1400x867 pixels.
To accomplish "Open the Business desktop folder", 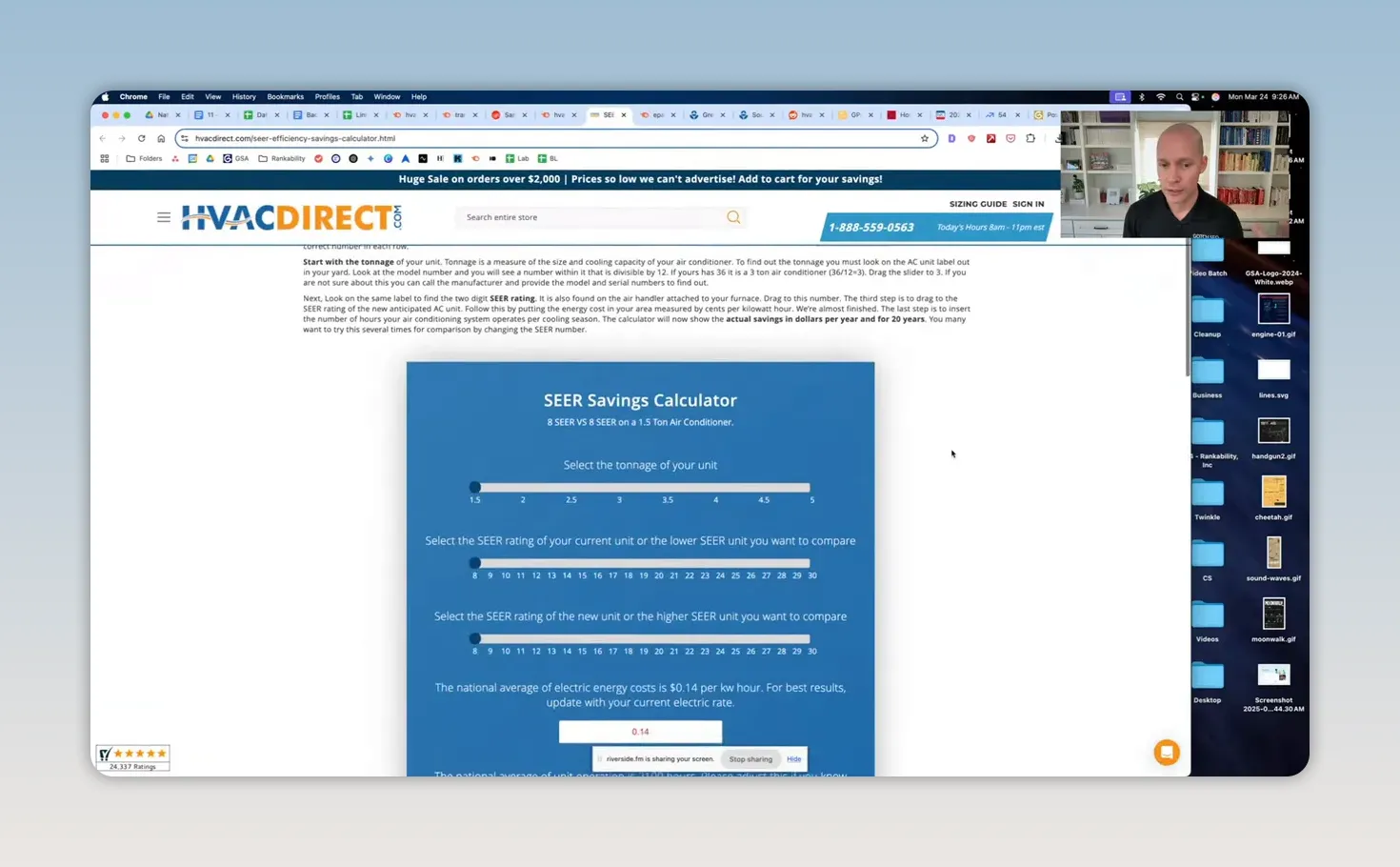I will pos(1207,373).
